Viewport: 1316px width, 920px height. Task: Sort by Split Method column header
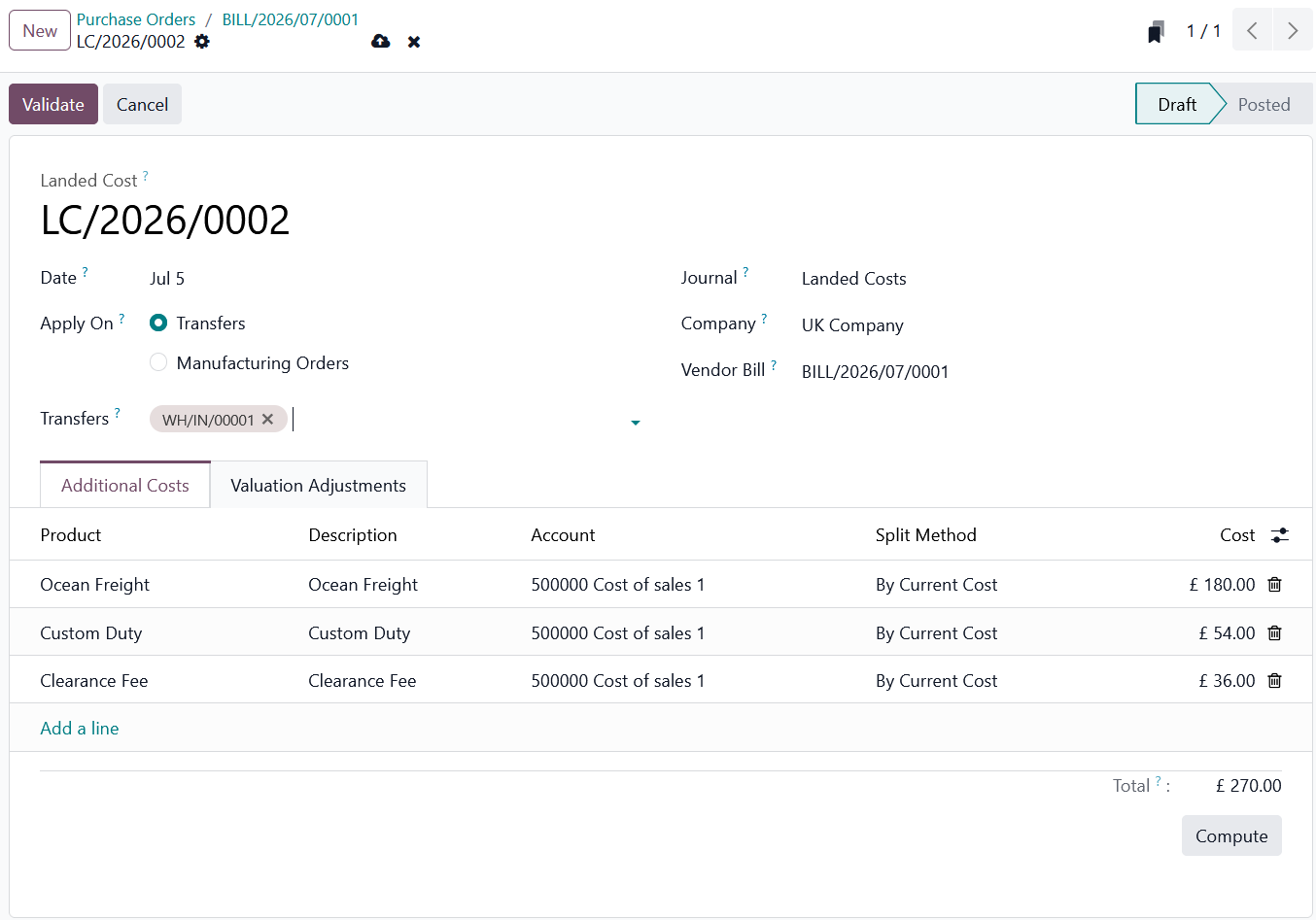(926, 535)
